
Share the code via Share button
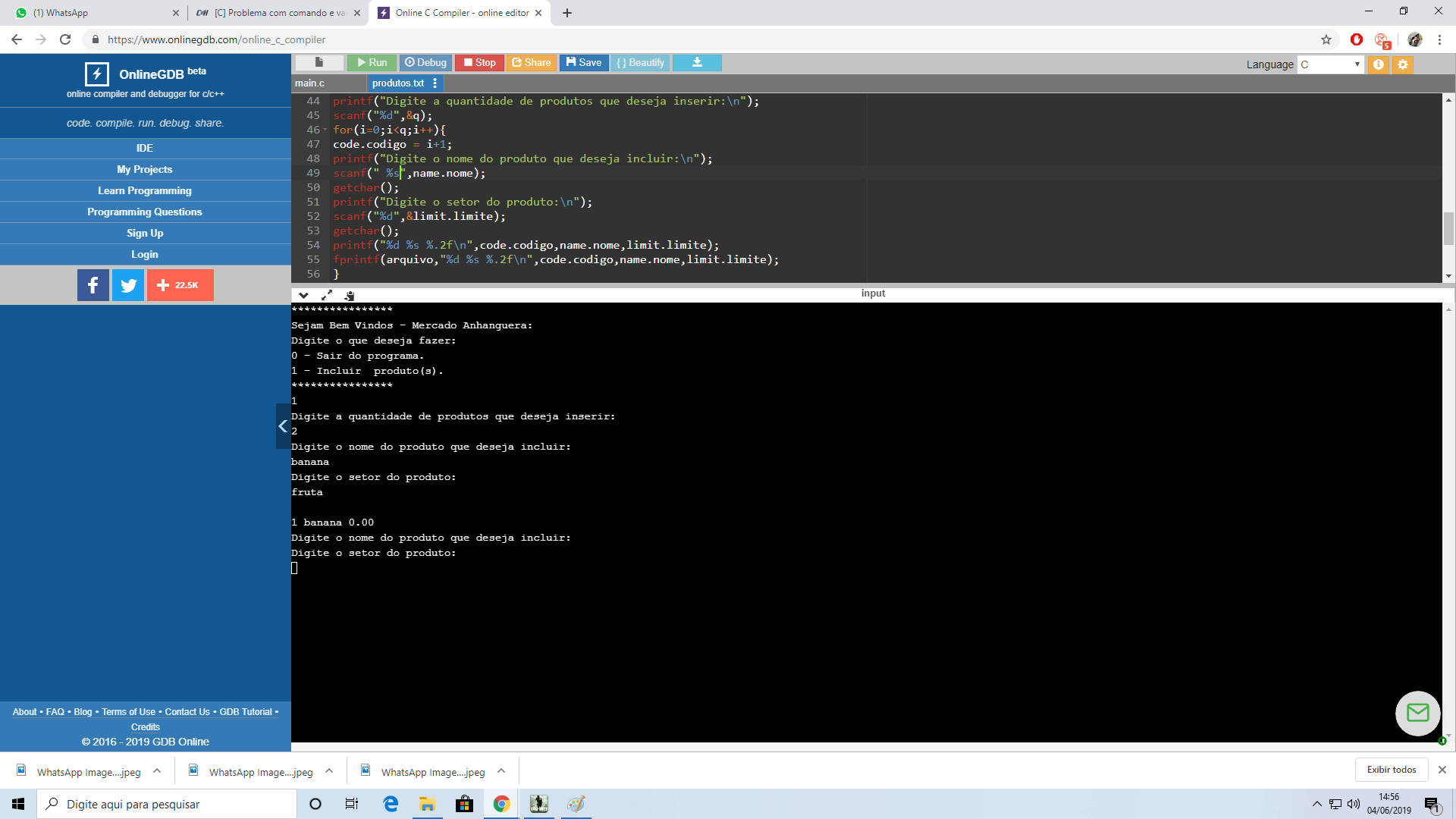coord(532,62)
